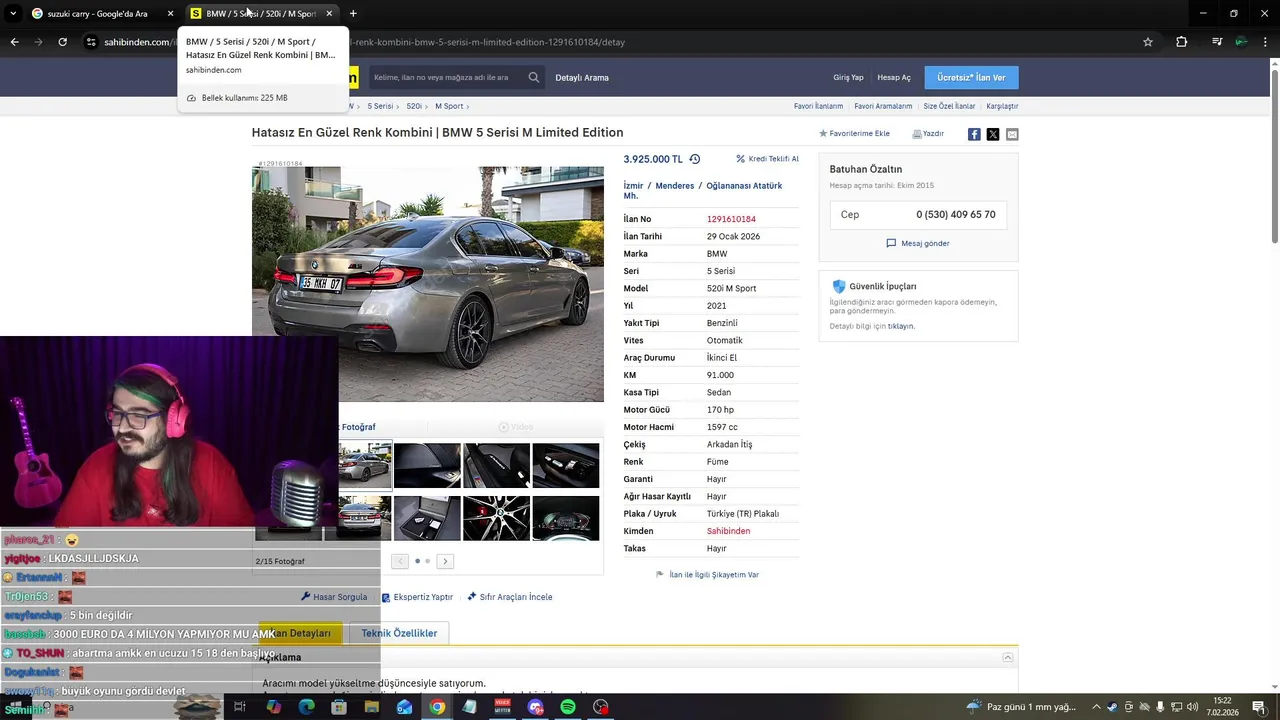The height and width of the screenshot is (720, 1280).
Task: Click Karşılaştır link
Action: click(1002, 106)
